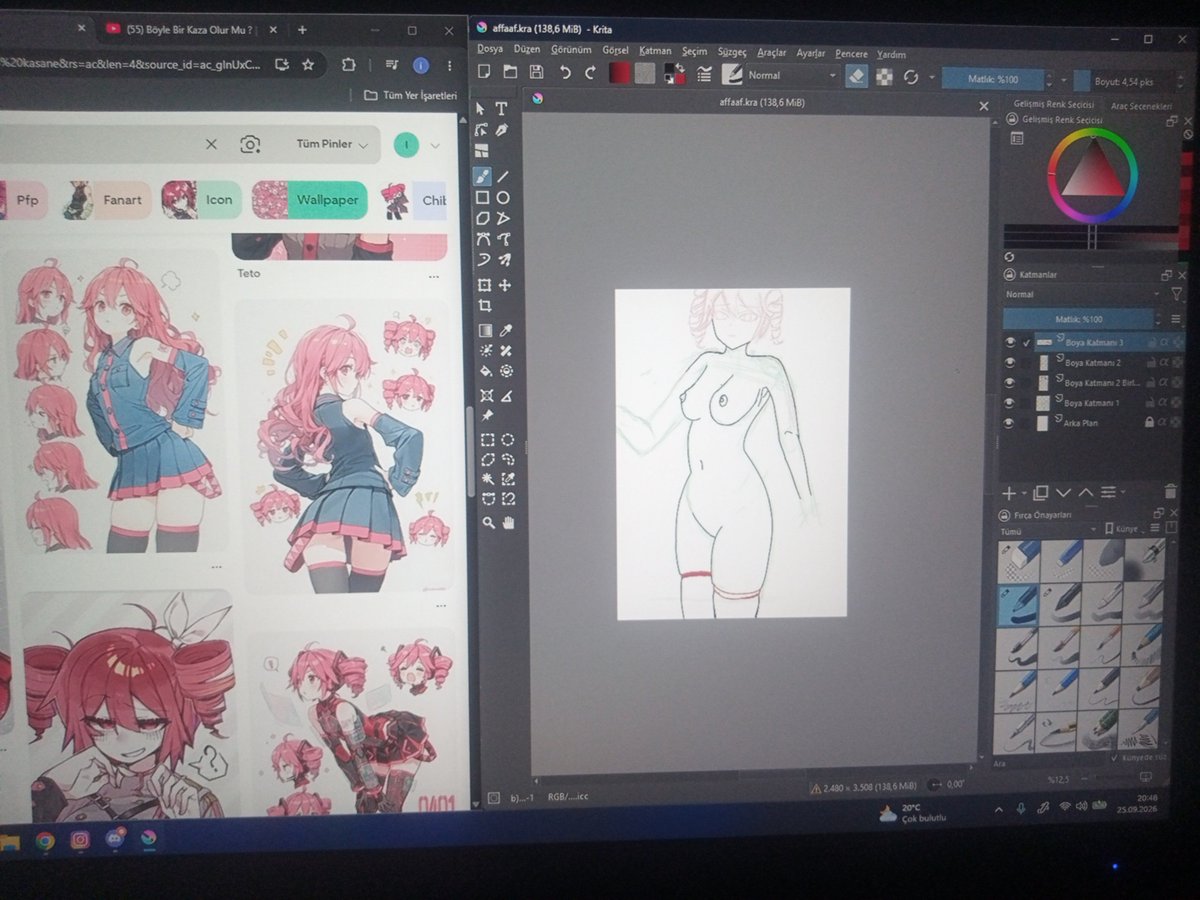Toggle lock on Arka Plan layer
This screenshot has height=900, width=1200.
[x=1149, y=423]
